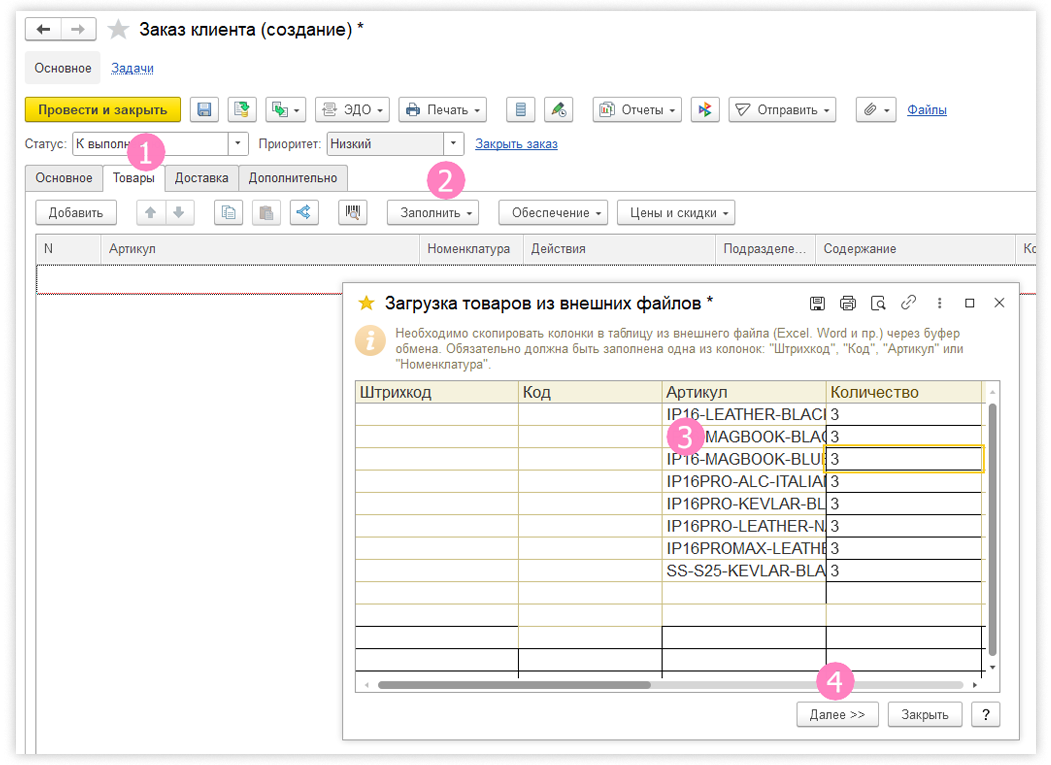Click the copy rows icon
Screen dimensions: 1051x765
click(x=230, y=212)
